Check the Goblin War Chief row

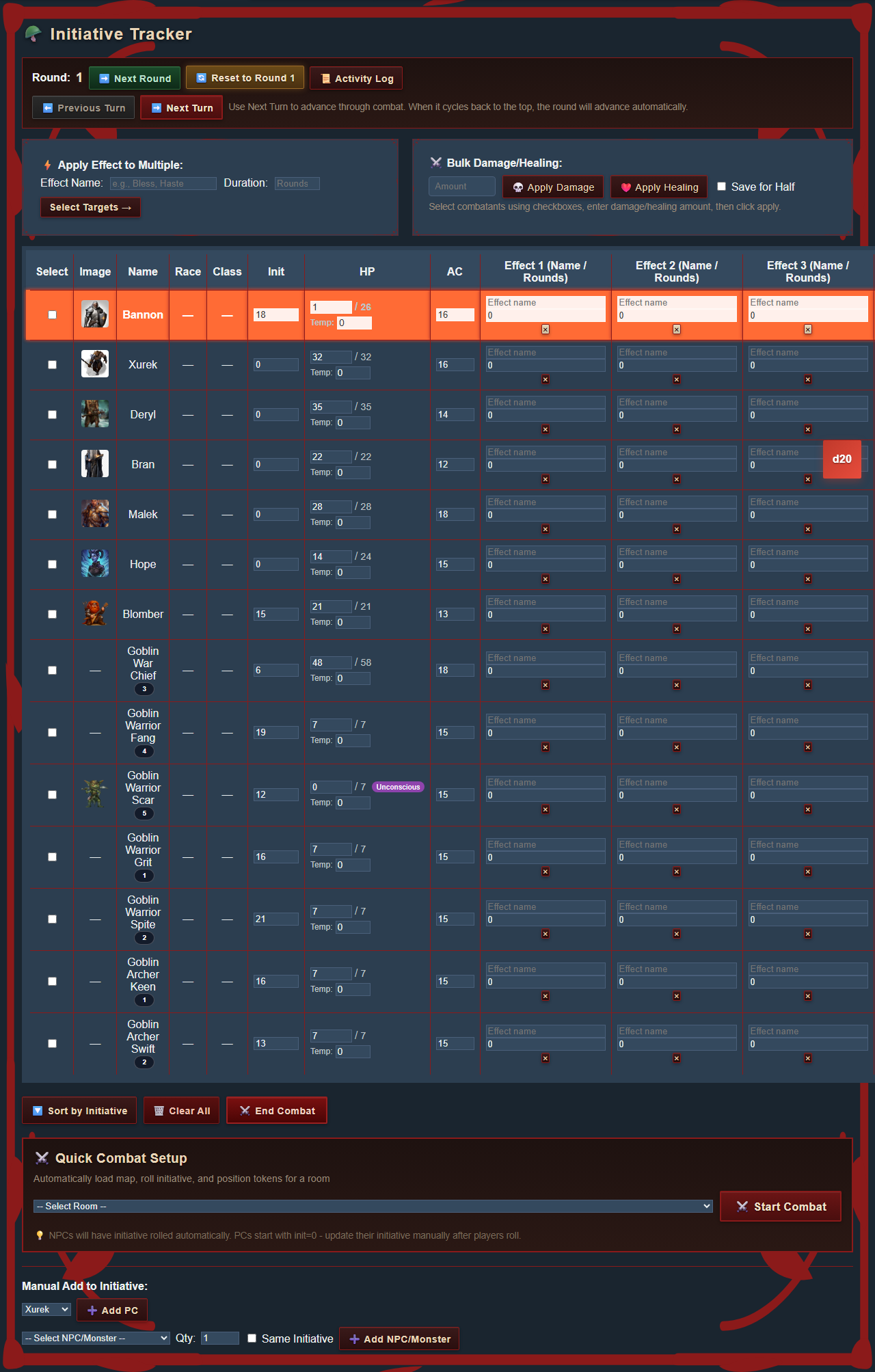coord(52,671)
